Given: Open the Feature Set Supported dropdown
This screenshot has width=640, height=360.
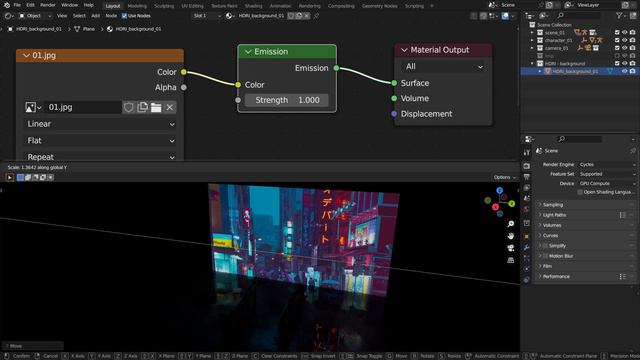Looking at the screenshot, I should point(607,174).
